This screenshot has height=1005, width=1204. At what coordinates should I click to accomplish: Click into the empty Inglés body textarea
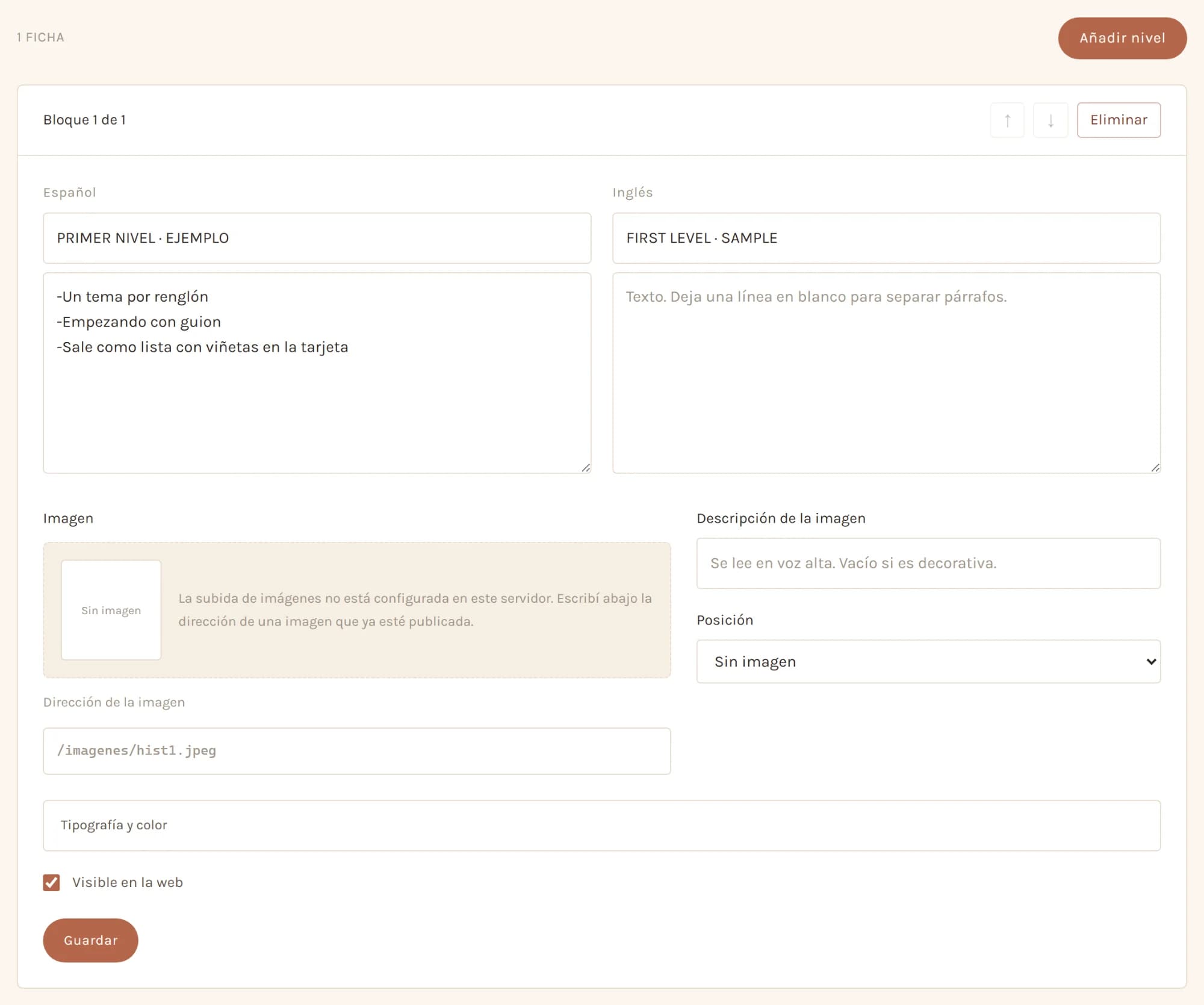point(886,373)
